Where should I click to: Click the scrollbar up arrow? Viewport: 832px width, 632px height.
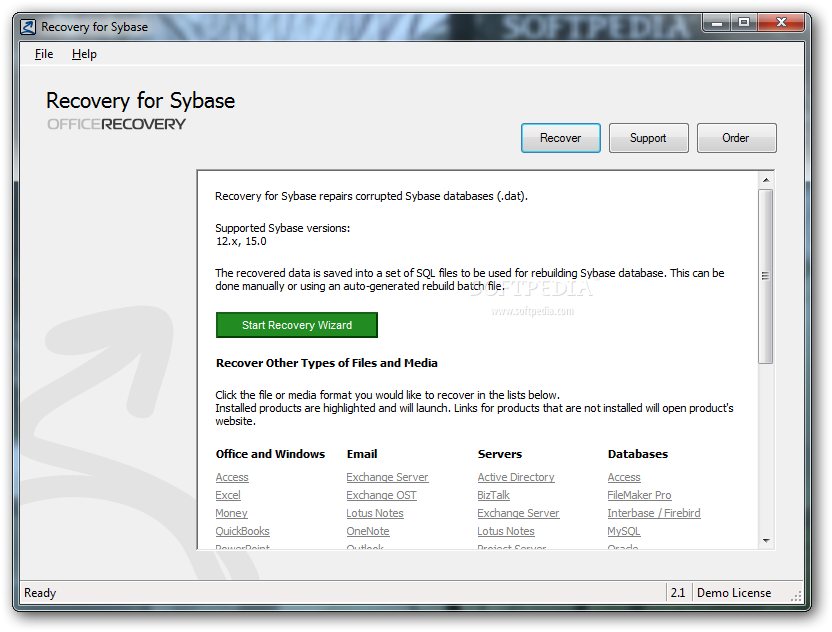coord(766,180)
